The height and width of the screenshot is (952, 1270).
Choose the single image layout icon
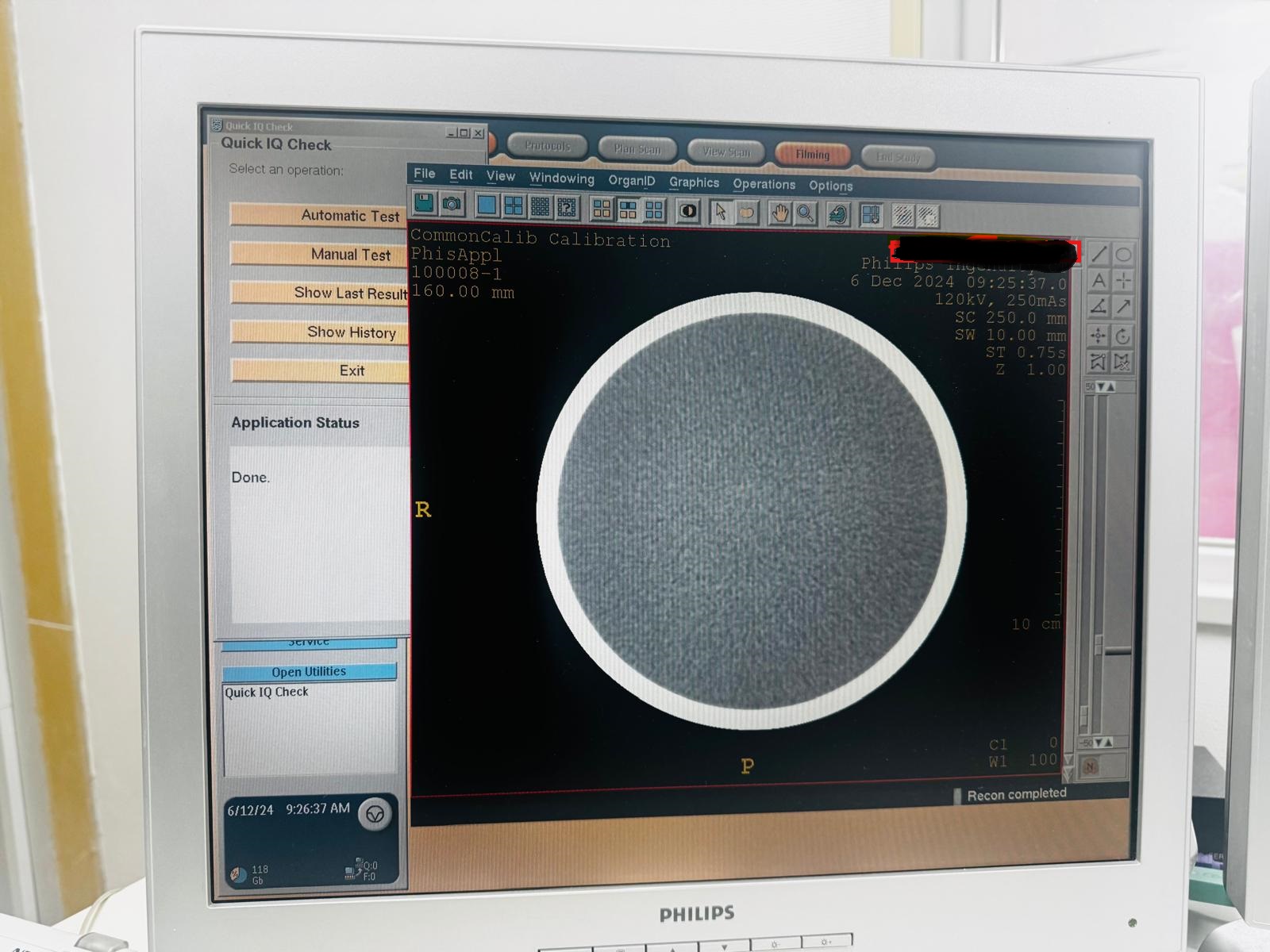(x=487, y=205)
